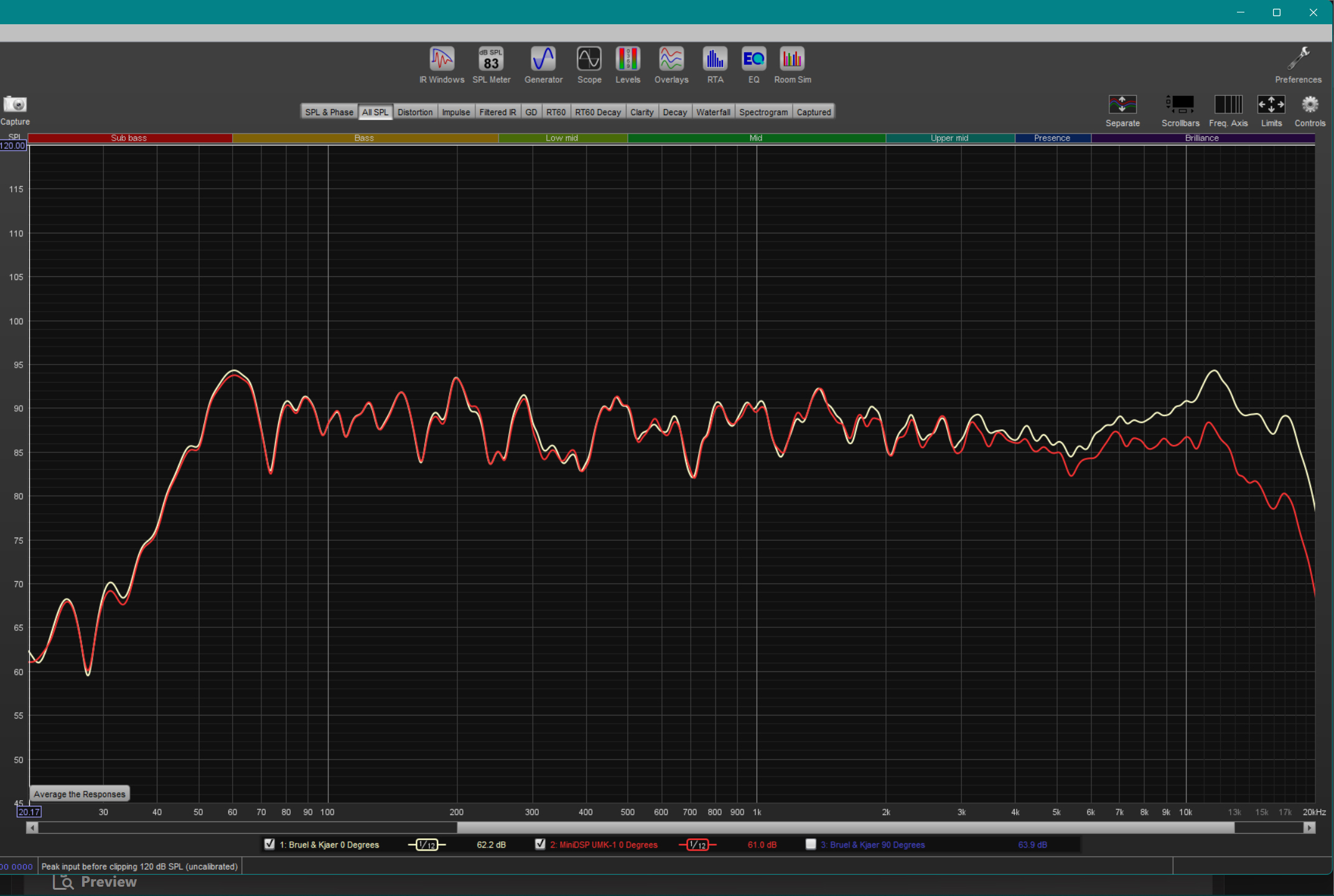The height and width of the screenshot is (896, 1334).
Task: Click the Separate traces icon
Action: point(1122,111)
